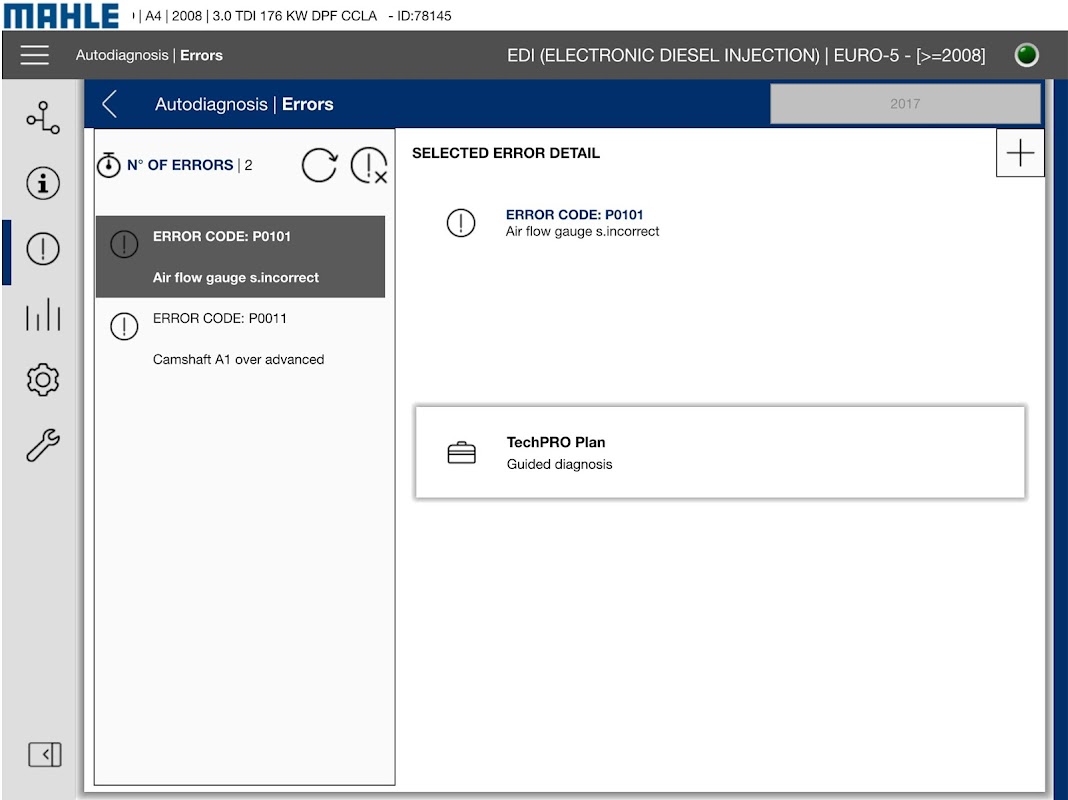Select error code P0101 in the list
The width and height of the screenshot is (1068, 800).
click(x=240, y=257)
